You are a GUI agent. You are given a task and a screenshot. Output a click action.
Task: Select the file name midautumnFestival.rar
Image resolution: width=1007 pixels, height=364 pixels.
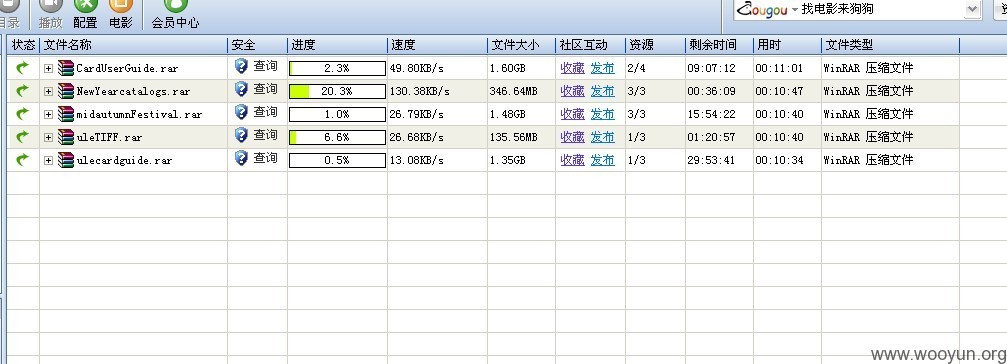139,114
